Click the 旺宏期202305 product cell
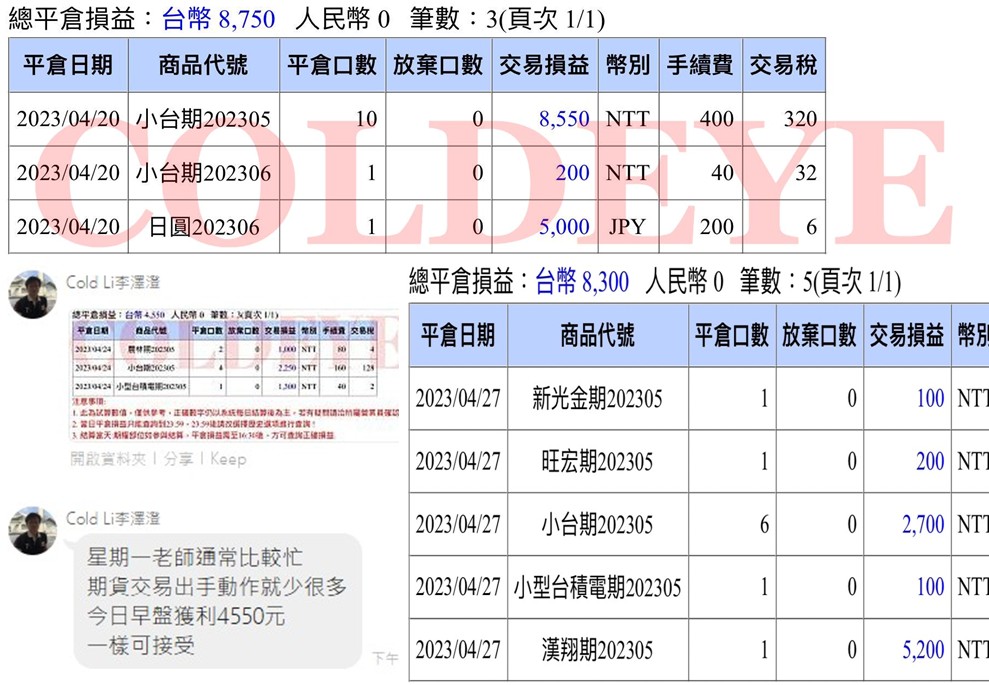Viewport: 989px width, 685px height. (x=597, y=462)
